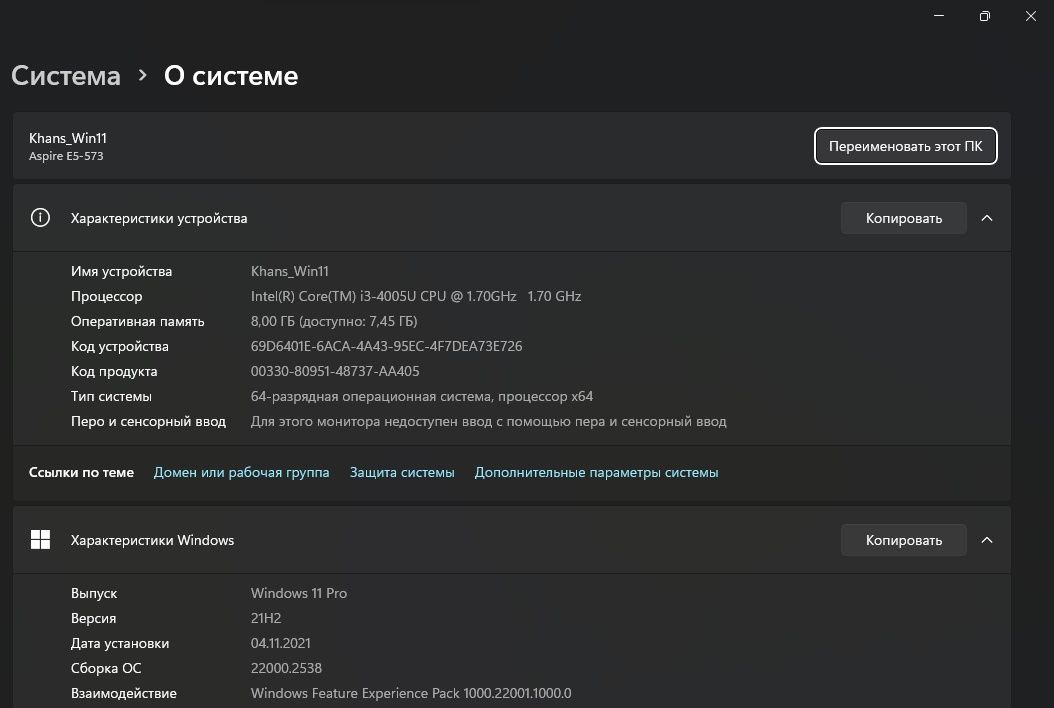Select the pen input unavailable message text

[x=489, y=421]
